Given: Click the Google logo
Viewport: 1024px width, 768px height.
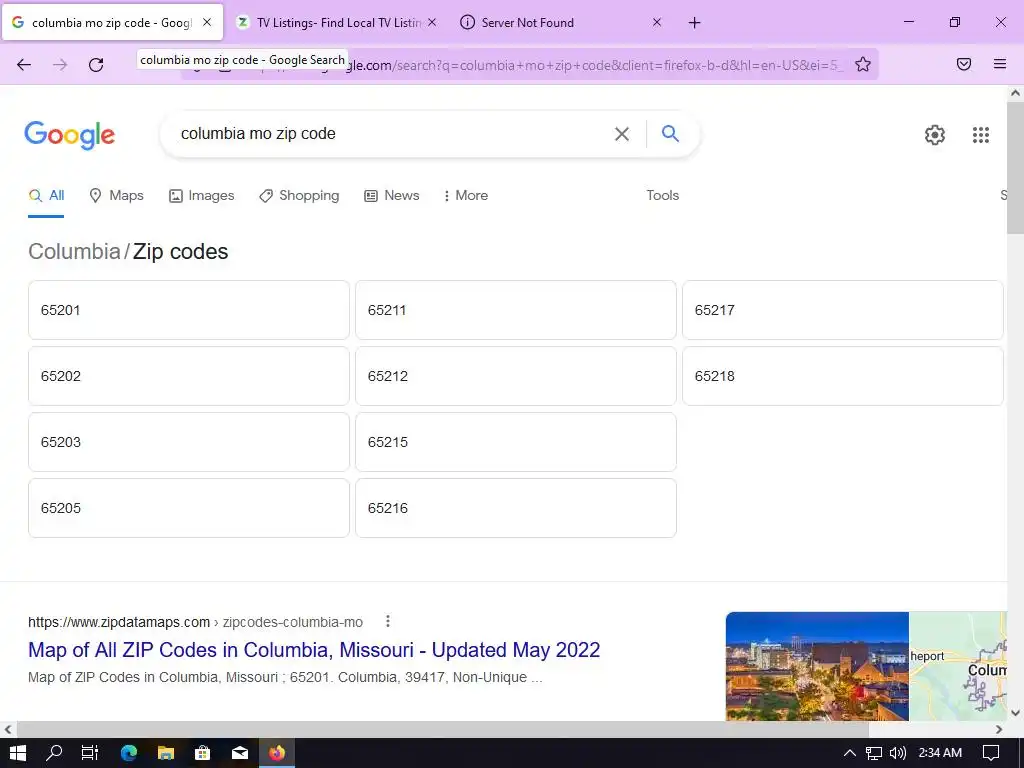Looking at the screenshot, I should [69, 135].
